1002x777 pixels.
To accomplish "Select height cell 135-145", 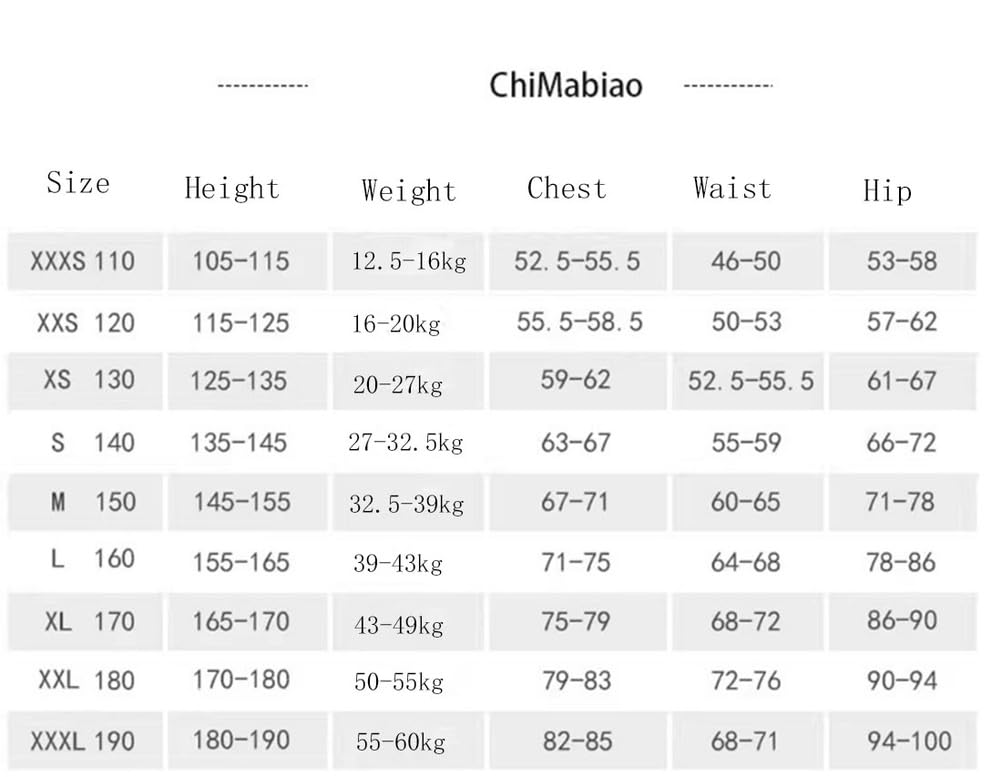I will [239, 443].
